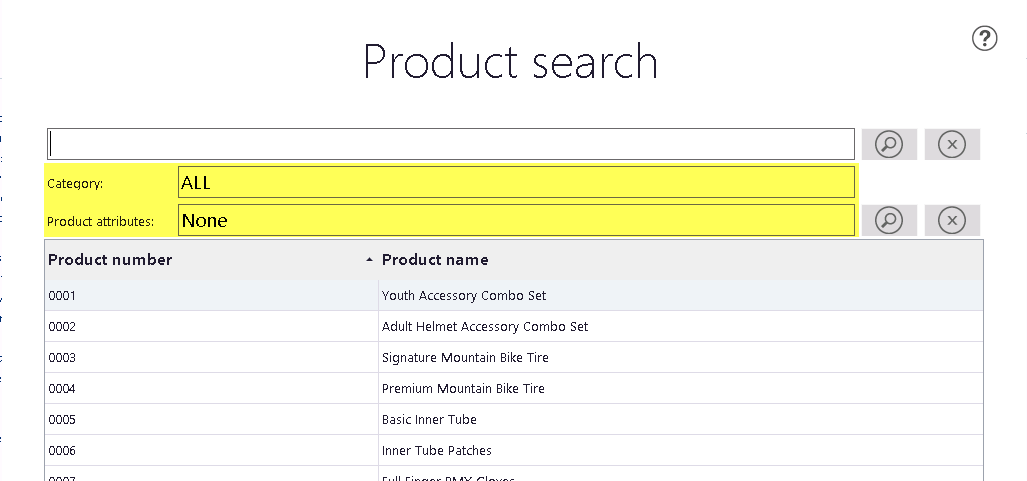
Task: Select the Signature Mountain Bike Tire product
Action: (x=465, y=358)
